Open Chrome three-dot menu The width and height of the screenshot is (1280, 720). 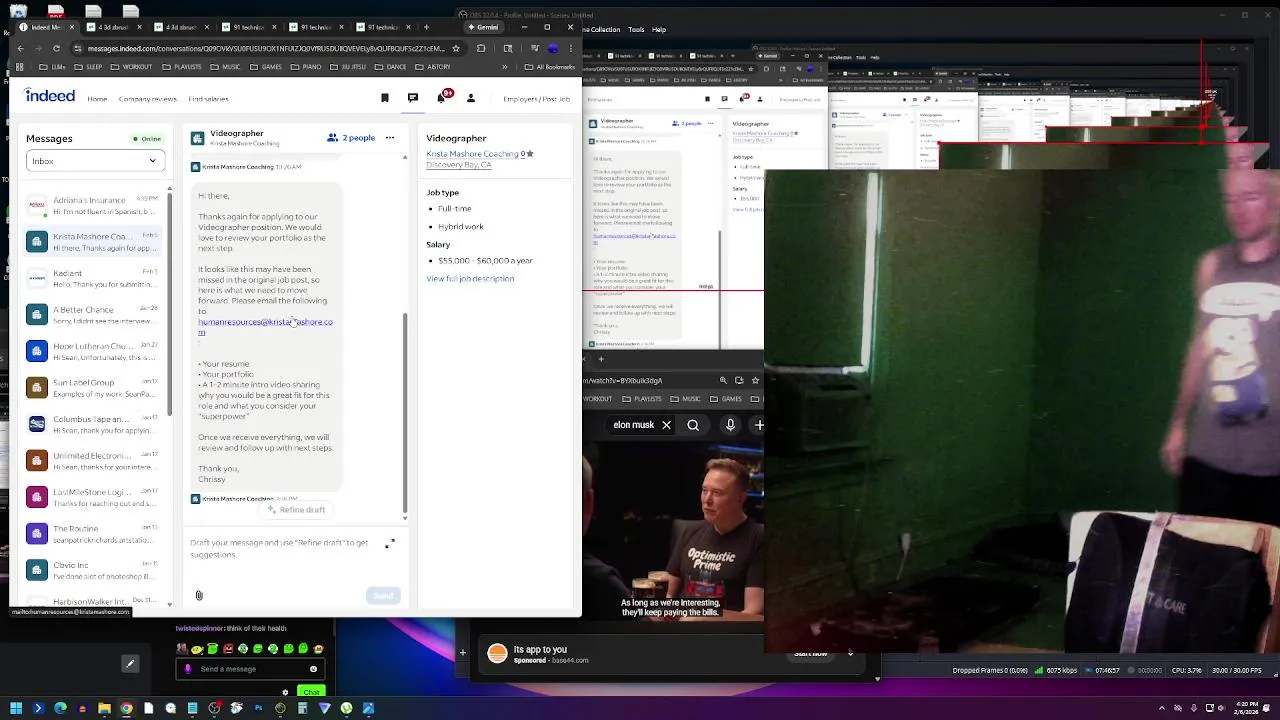click(x=571, y=48)
